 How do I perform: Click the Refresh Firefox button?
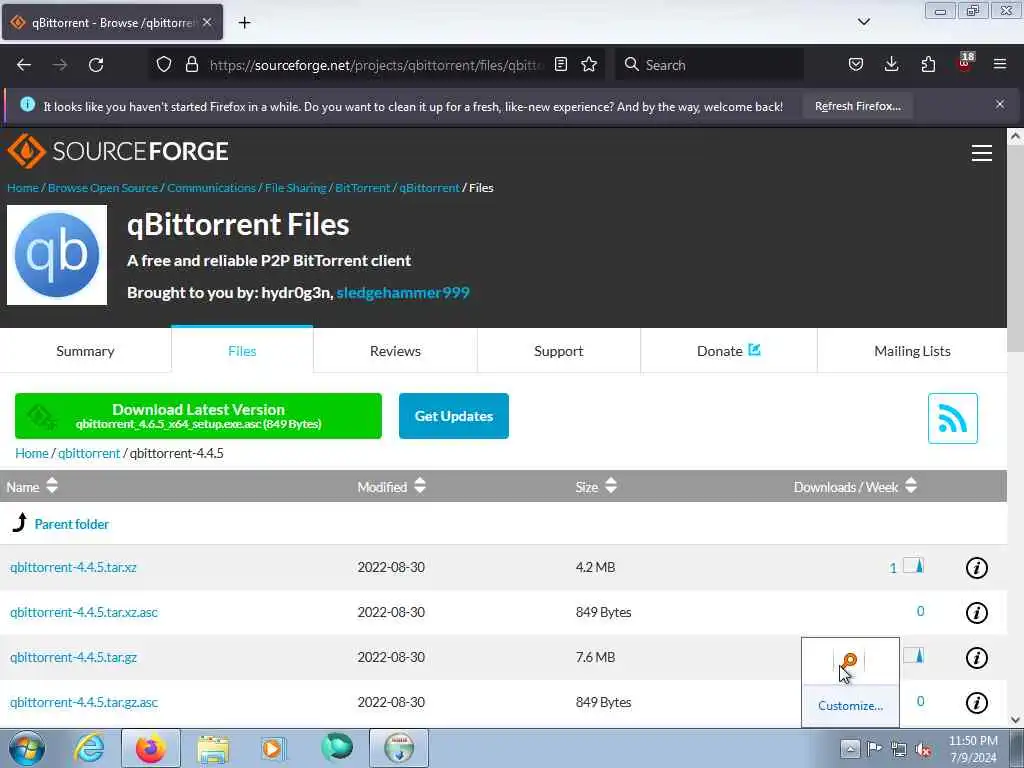tap(857, 106)
